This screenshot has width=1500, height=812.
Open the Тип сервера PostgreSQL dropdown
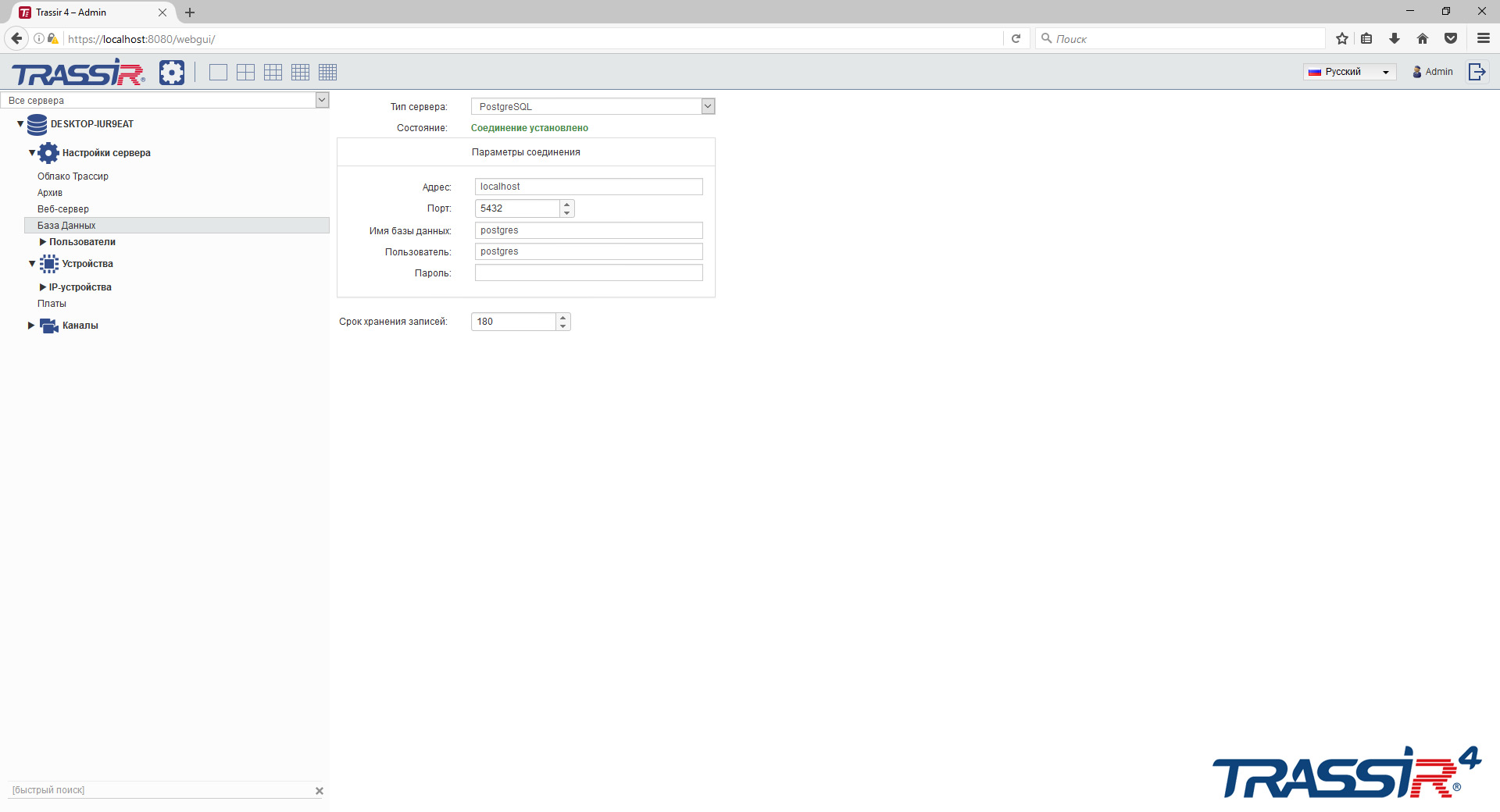708,106
